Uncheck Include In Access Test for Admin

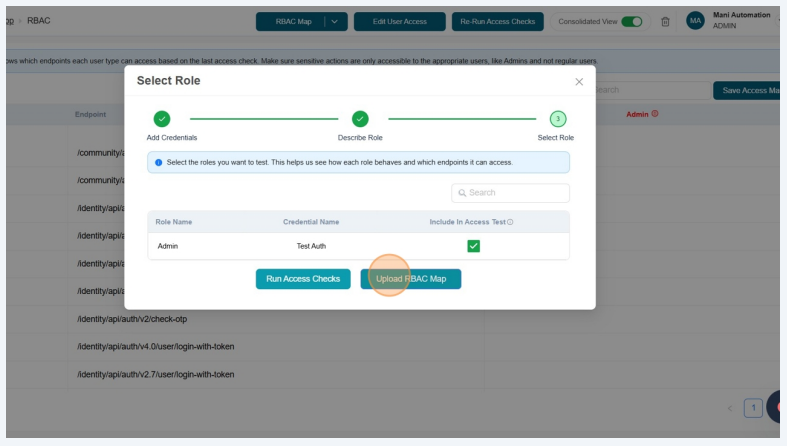point(473,246)
